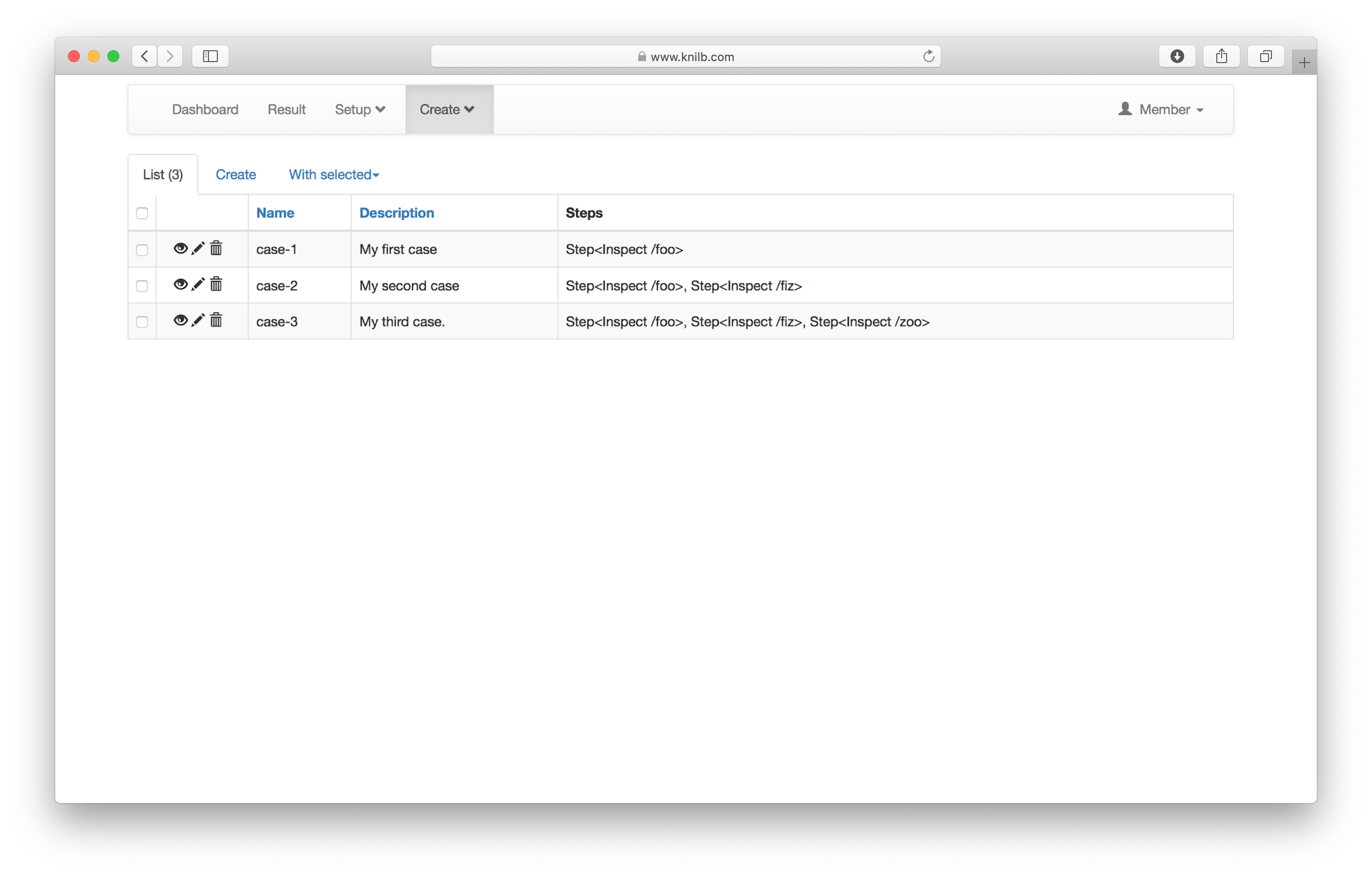View case-1 details via eye icon
Screen dimensions: 1372x876
180,248
